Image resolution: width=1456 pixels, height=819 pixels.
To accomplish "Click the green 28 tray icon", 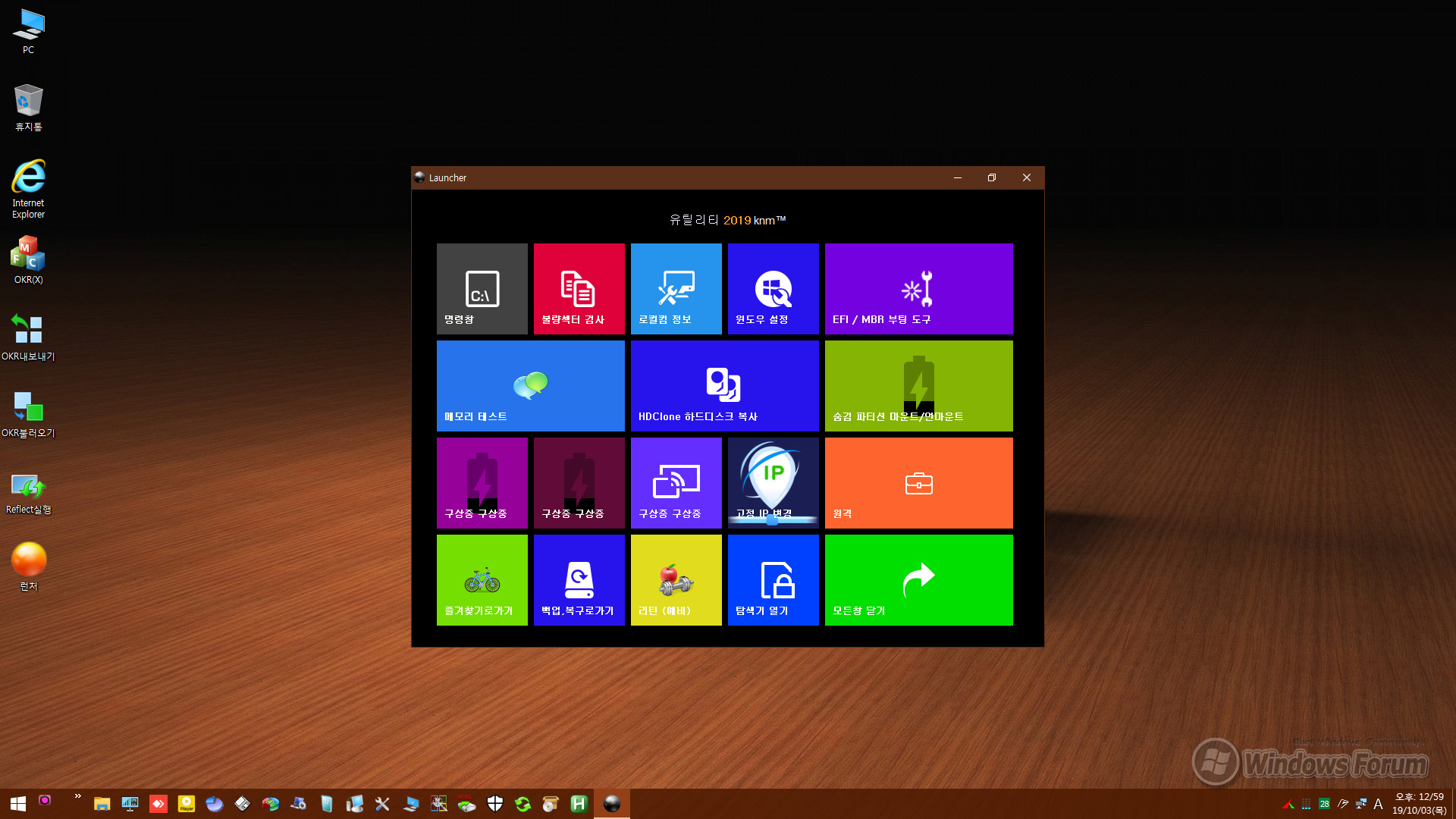I will click(x=1324, y=804).
